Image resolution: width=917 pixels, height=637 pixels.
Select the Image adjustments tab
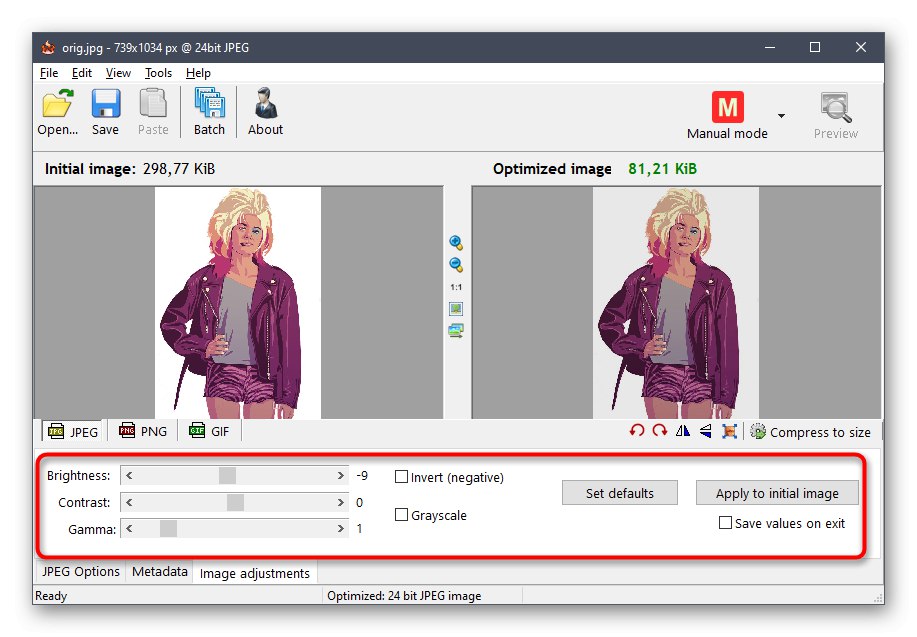[x=255, y=573]
